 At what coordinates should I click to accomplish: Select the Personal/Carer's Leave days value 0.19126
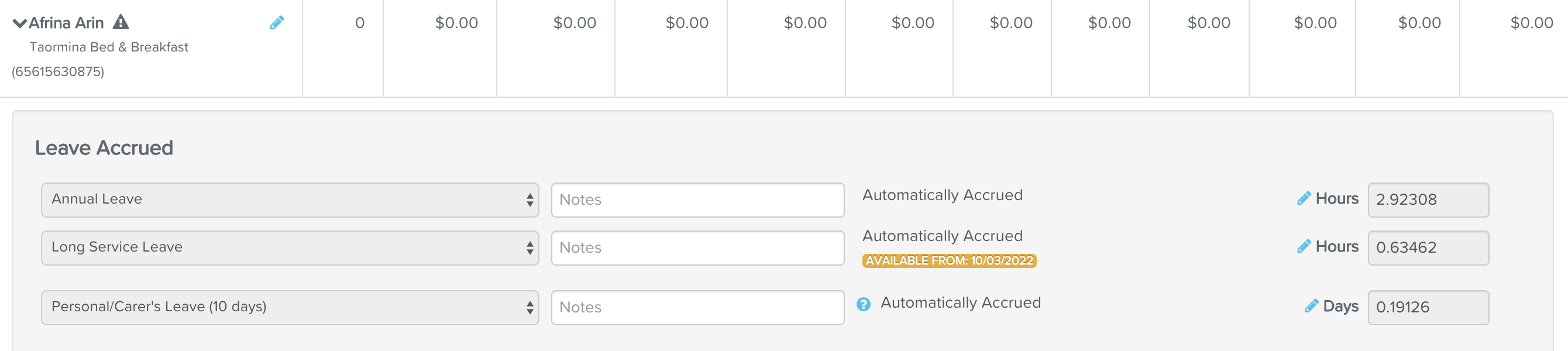point(1428,307)
